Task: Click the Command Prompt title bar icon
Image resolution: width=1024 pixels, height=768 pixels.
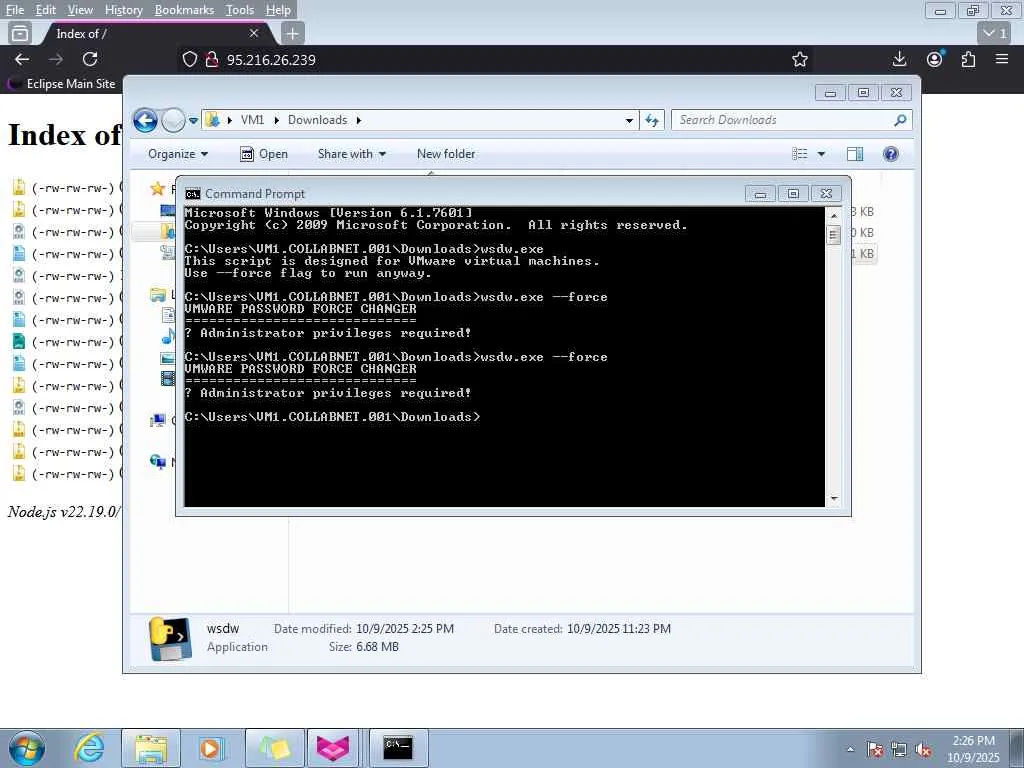Action: [193, 194]
